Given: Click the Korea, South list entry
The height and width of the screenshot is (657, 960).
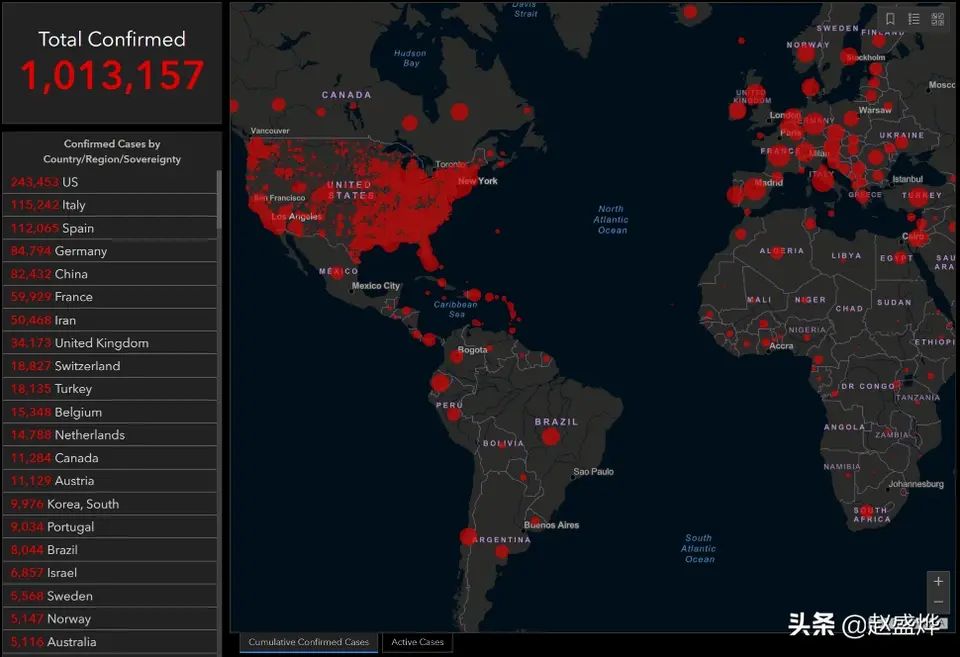Looking at the screenshot, I should click(110, 504).
